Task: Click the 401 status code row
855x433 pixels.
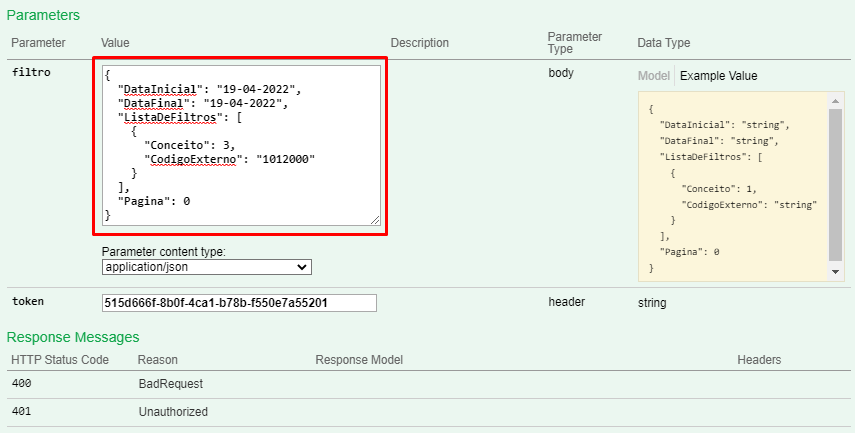Action: (x=22, y=411)
